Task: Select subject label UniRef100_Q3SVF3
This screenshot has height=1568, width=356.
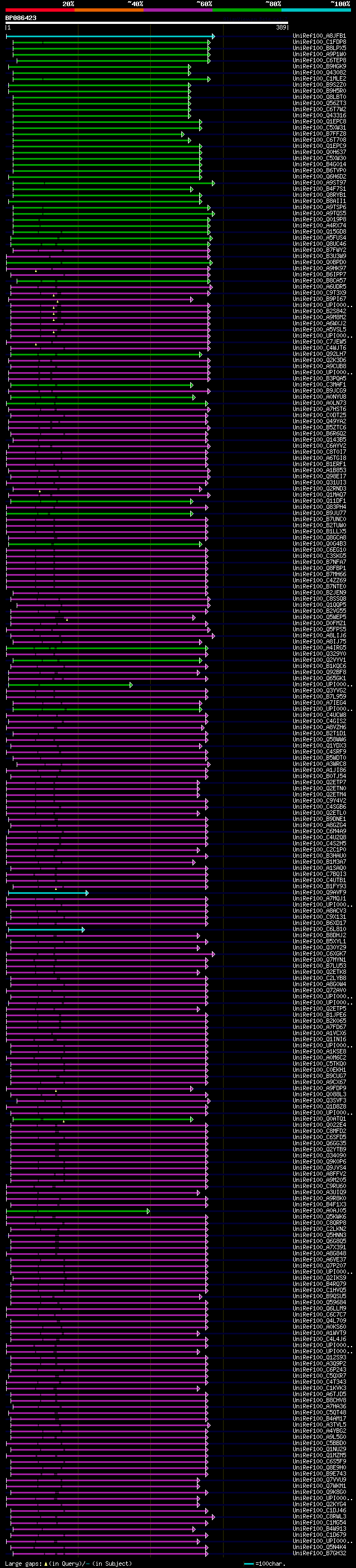Action: coord(319,1101)
